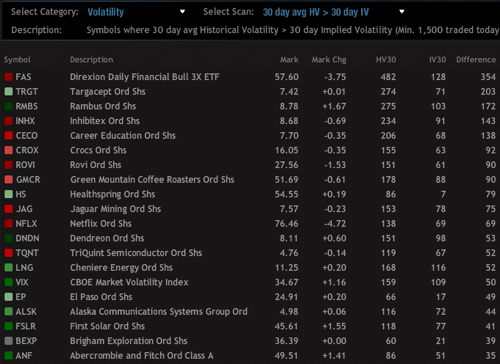Screen dimensions: 500x364
Task: Click the light green indicator beside EP
Action: [9, 297]
